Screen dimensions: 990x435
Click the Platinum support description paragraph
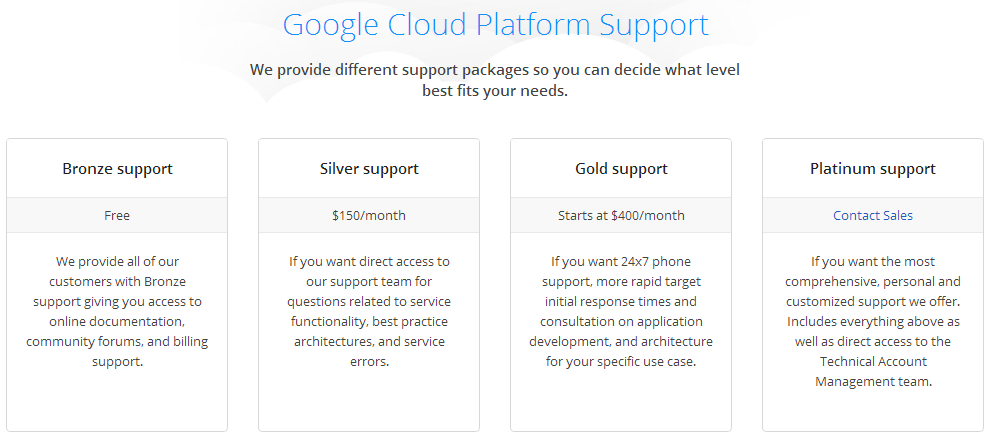(x=873, y=321)
